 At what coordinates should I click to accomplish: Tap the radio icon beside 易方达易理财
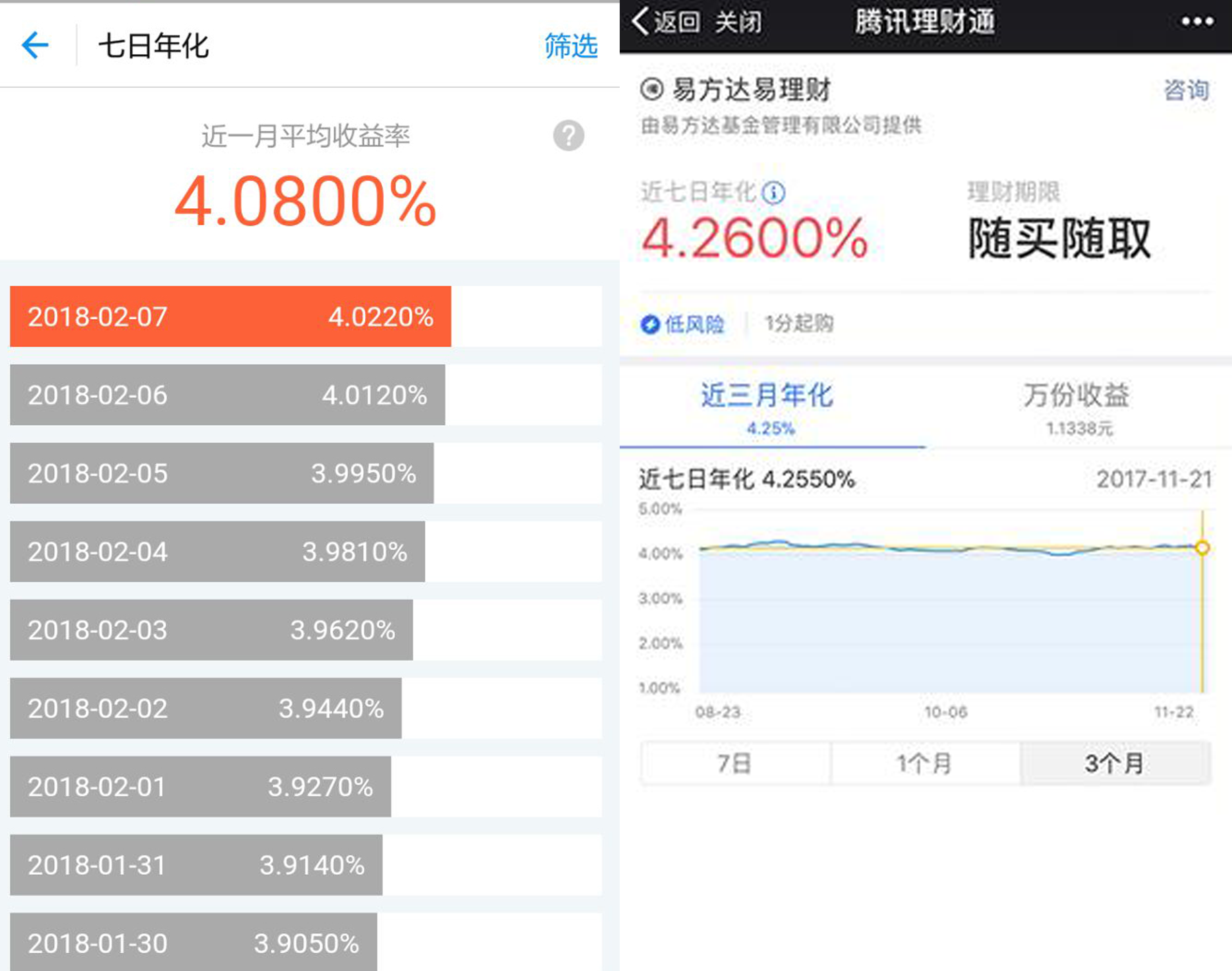652,89
